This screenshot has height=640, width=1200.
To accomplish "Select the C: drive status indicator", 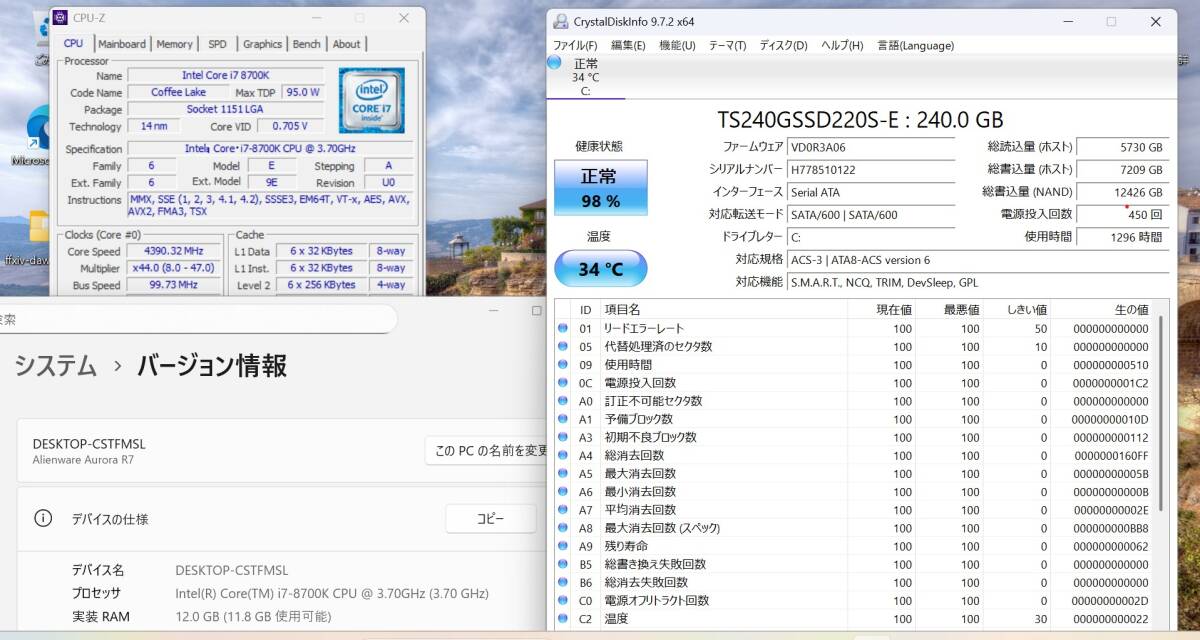I will 585,77.
